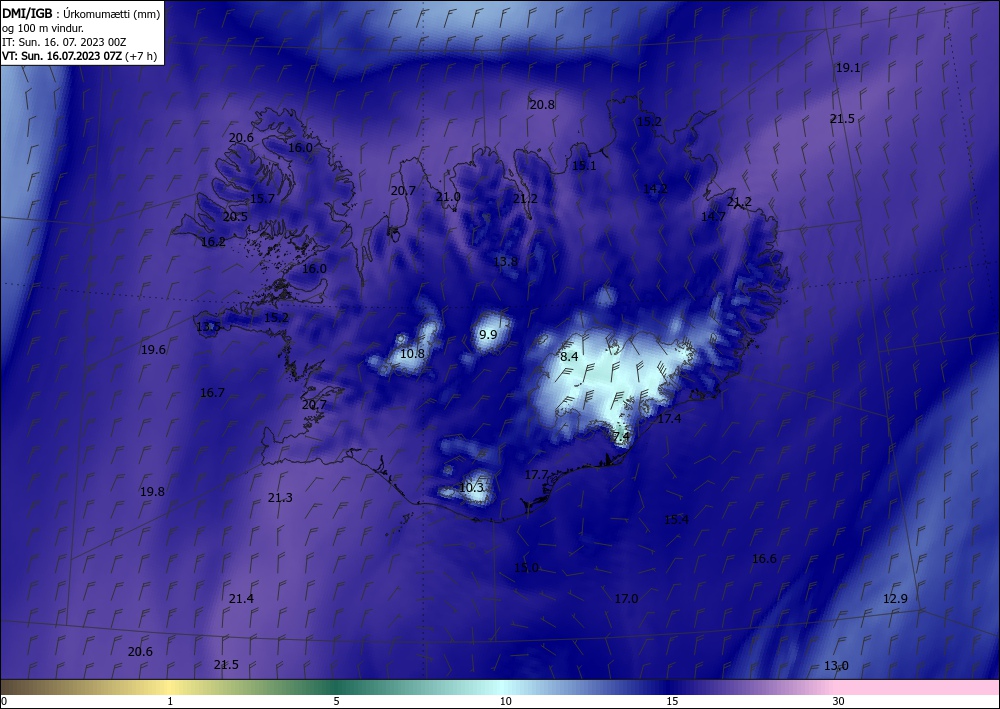This screenshot has height=709, width=1000.
Task: Select the 19.6 value label
Action: pos(154,349)
